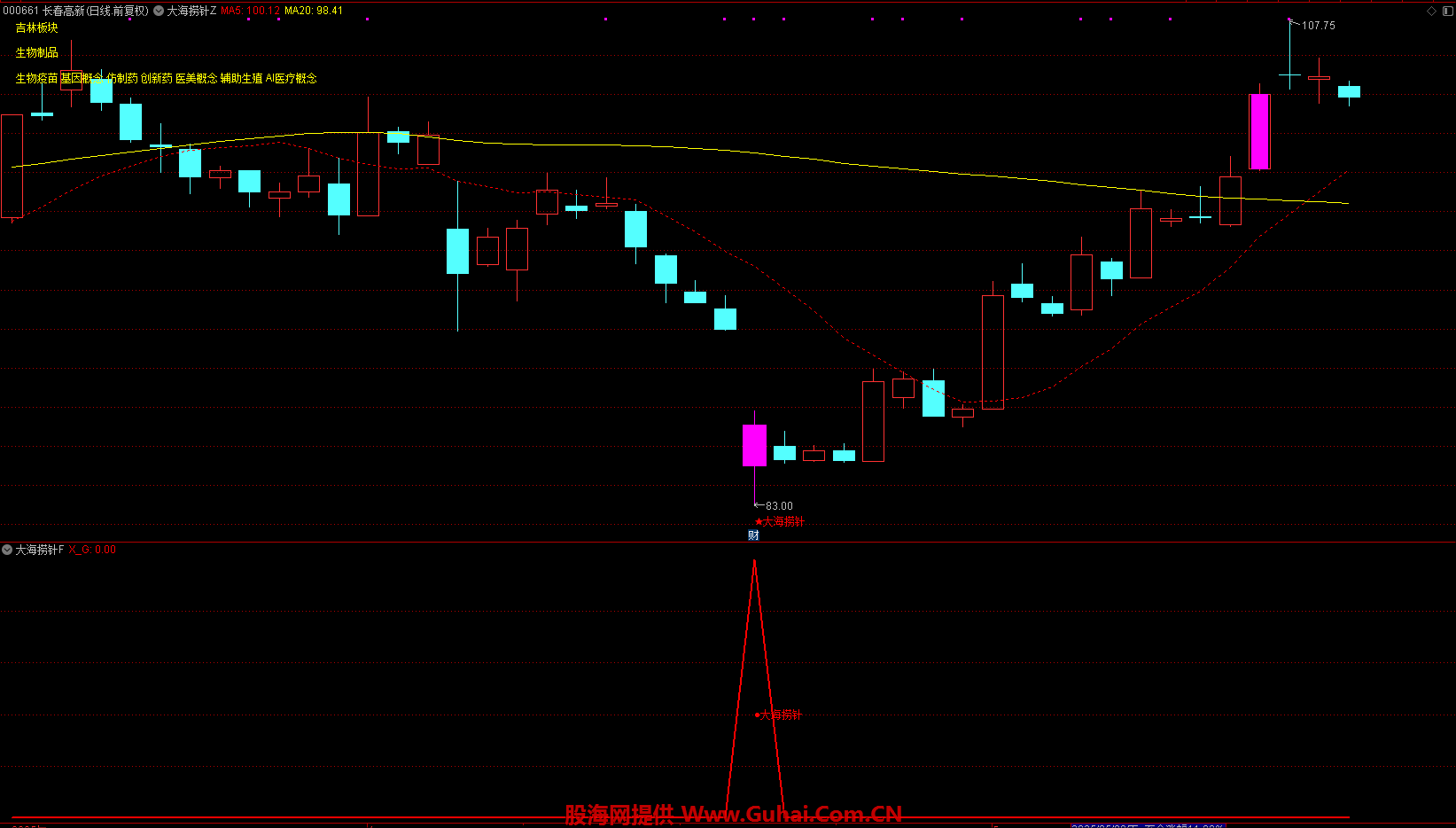Click the MA20: 98.41 label

pyautogui.click(x=313, y=11)
